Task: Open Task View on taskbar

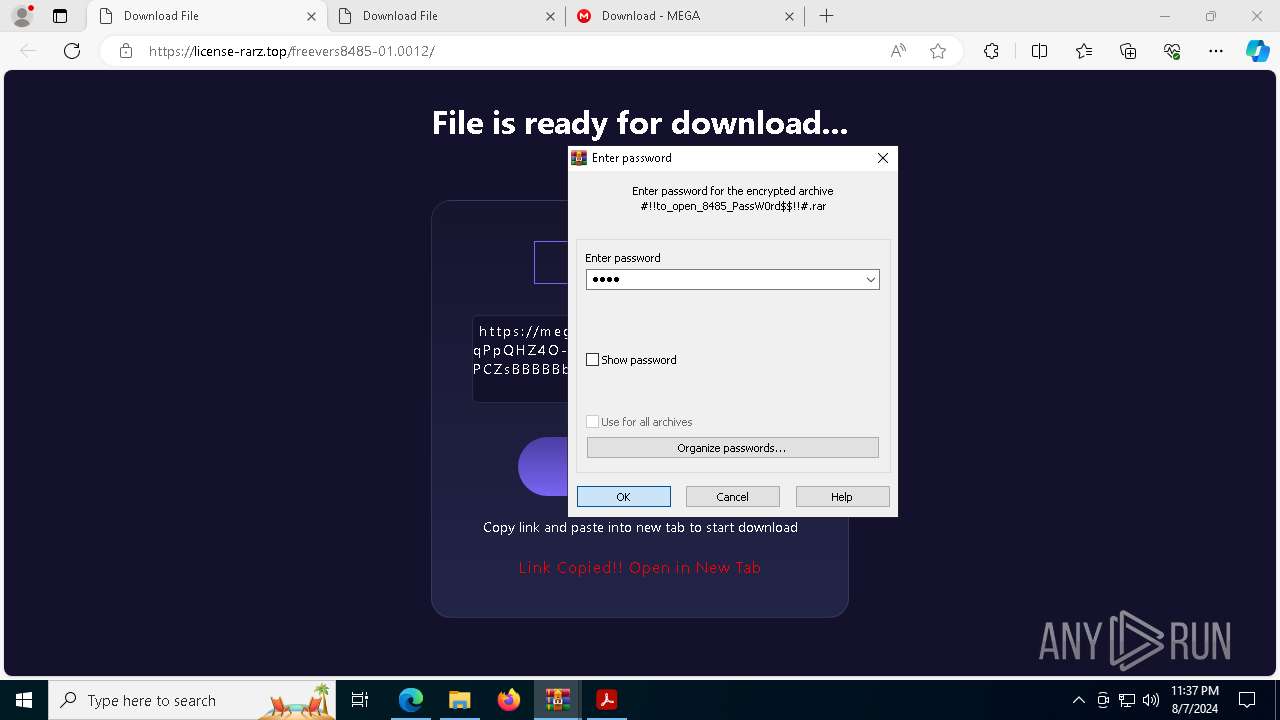Action: [x=360, y=700]
